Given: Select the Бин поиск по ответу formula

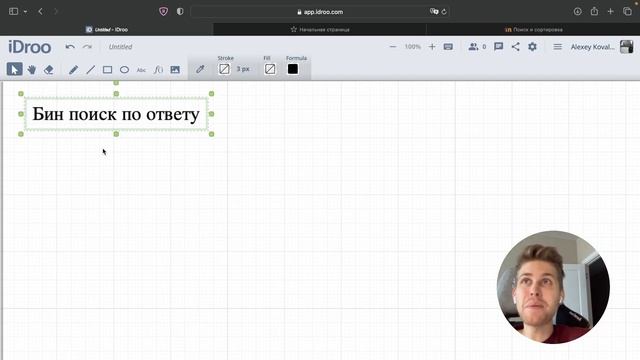Looking at the screenshot, I should pyautogui.click(x=116, y=114).
